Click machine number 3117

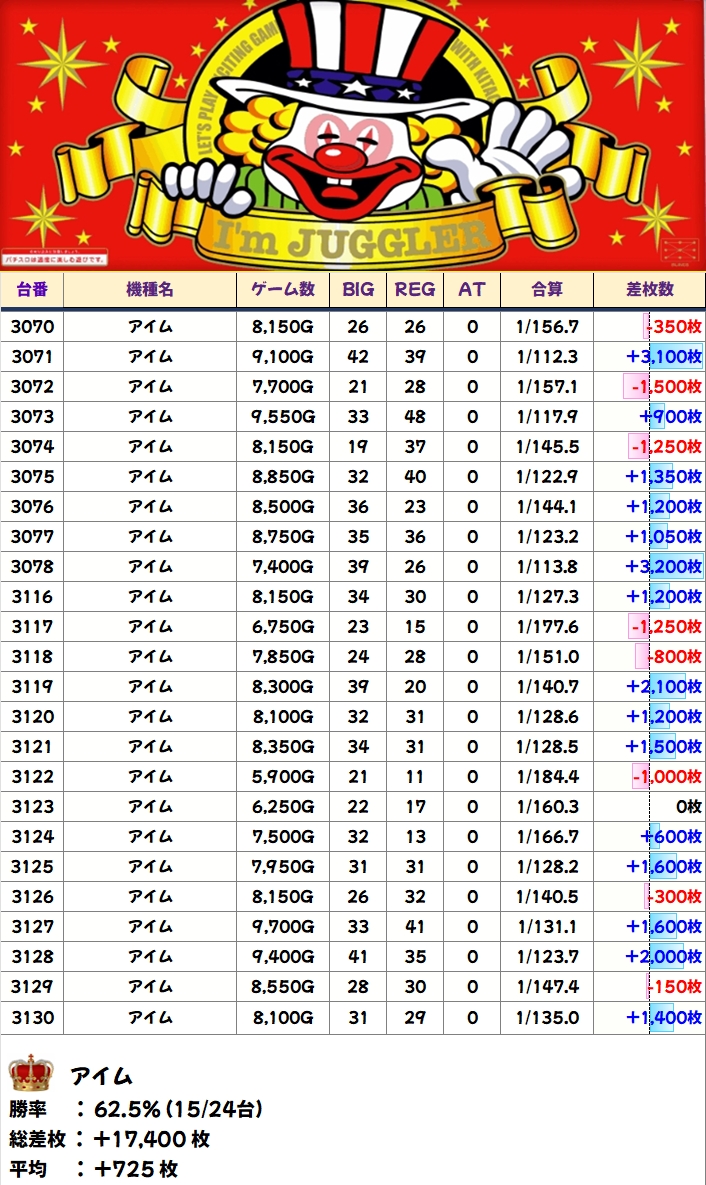point(33,627)
